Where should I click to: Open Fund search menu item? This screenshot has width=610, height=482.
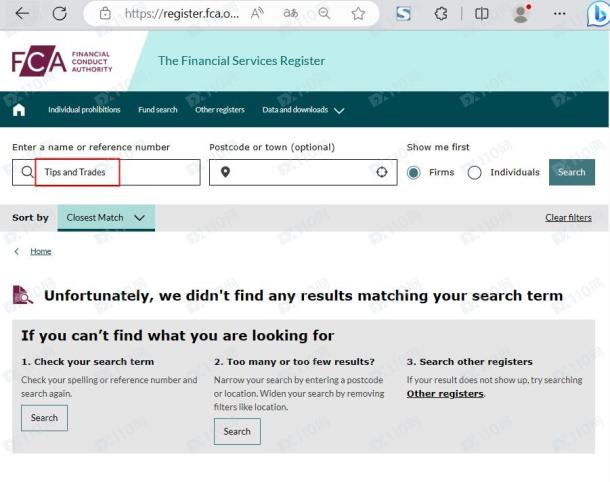tap(158, 110)
